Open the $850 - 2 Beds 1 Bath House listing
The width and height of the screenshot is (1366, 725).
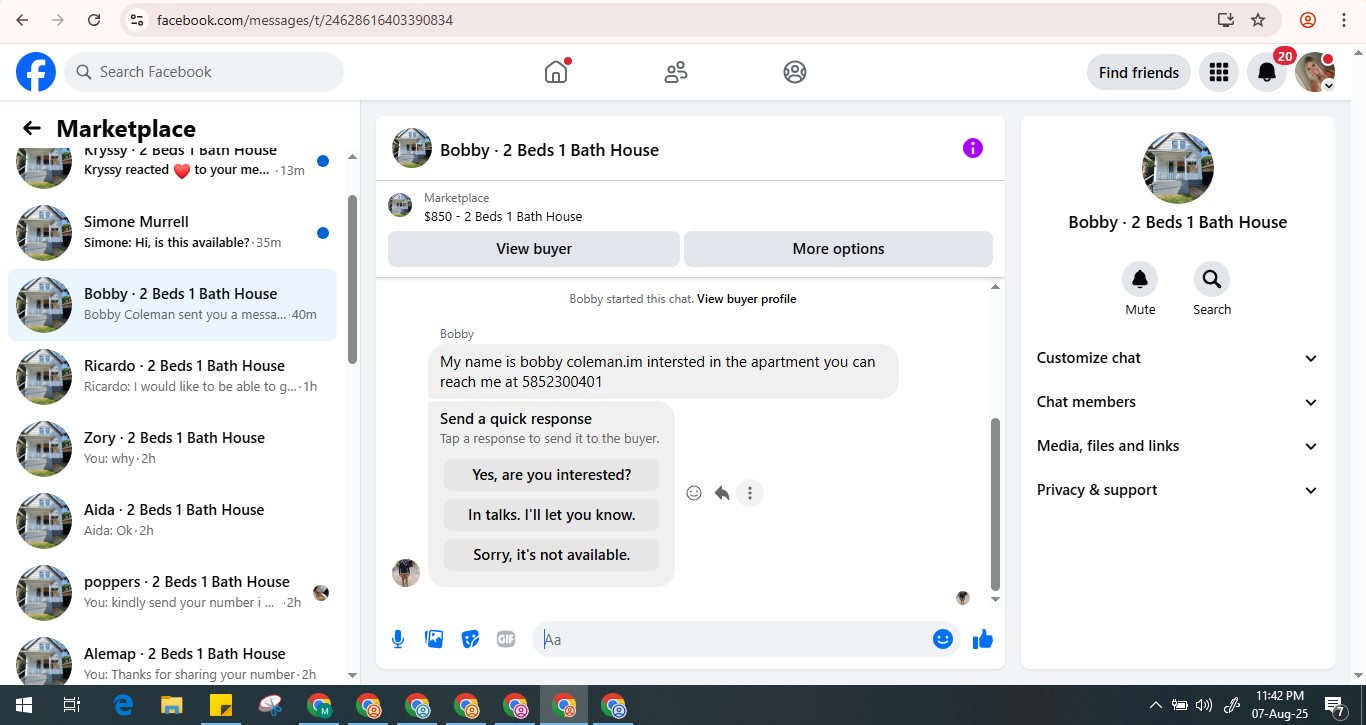pos(503,216)
